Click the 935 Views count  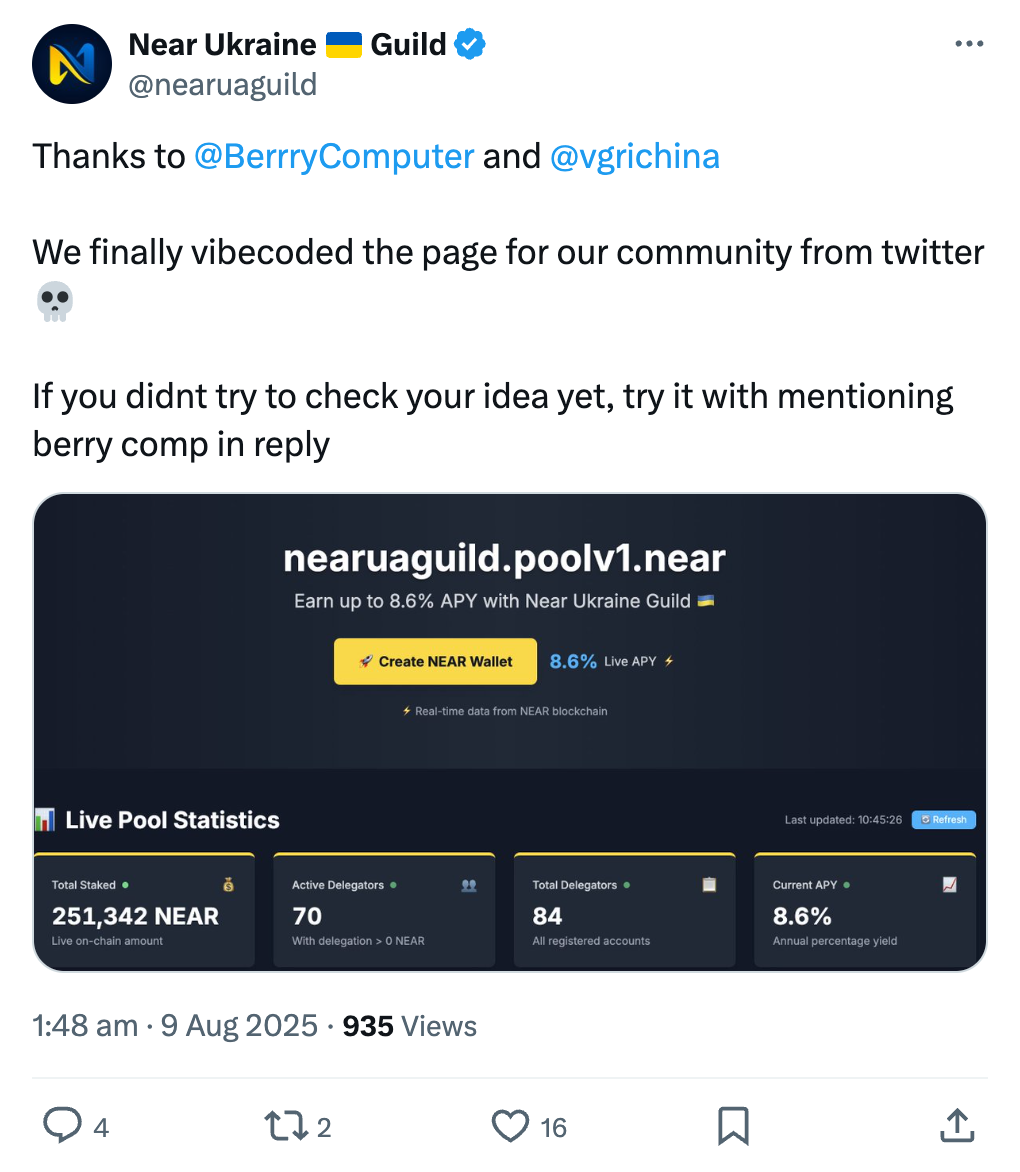tap(409, 1026)
